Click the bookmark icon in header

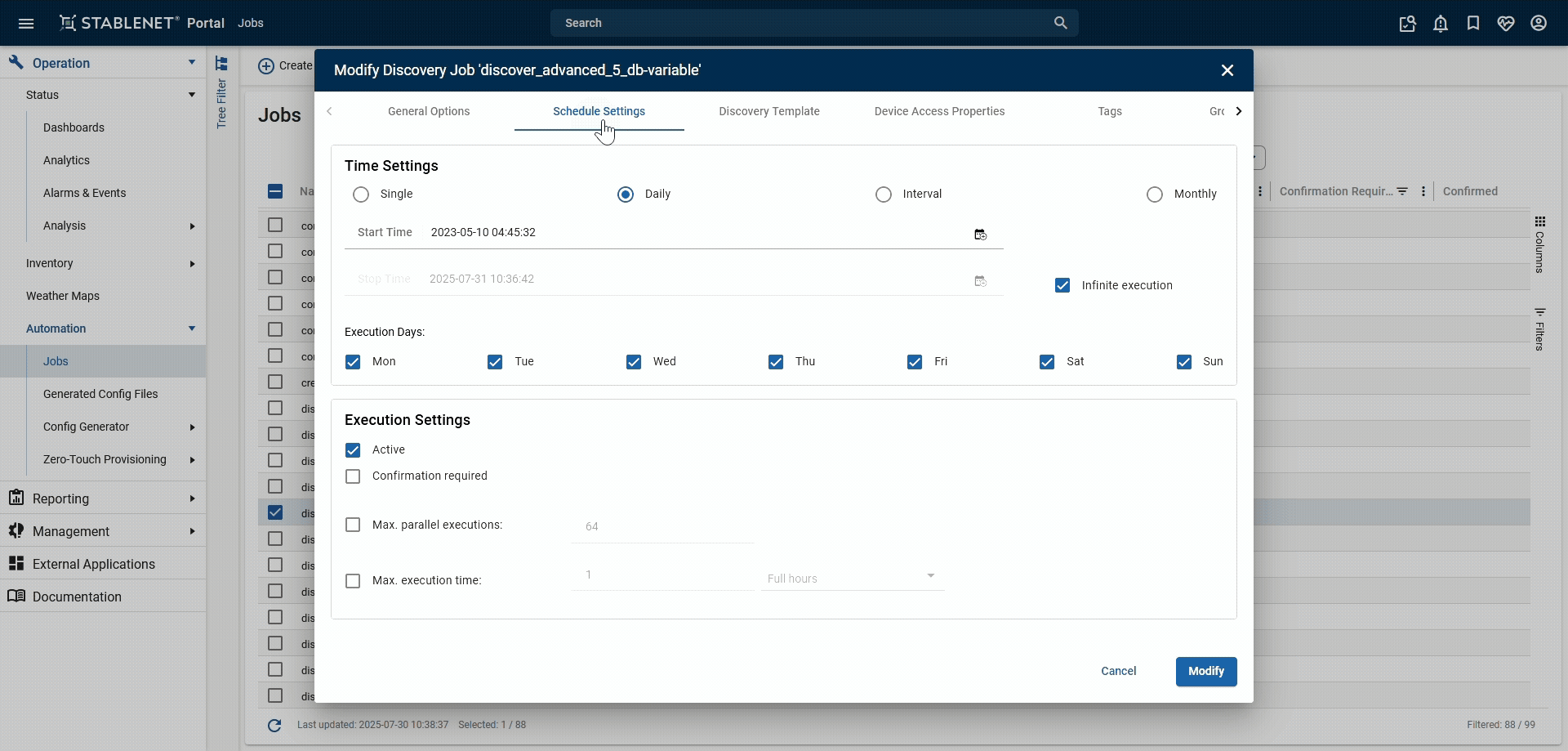[x=1473, y=23]
